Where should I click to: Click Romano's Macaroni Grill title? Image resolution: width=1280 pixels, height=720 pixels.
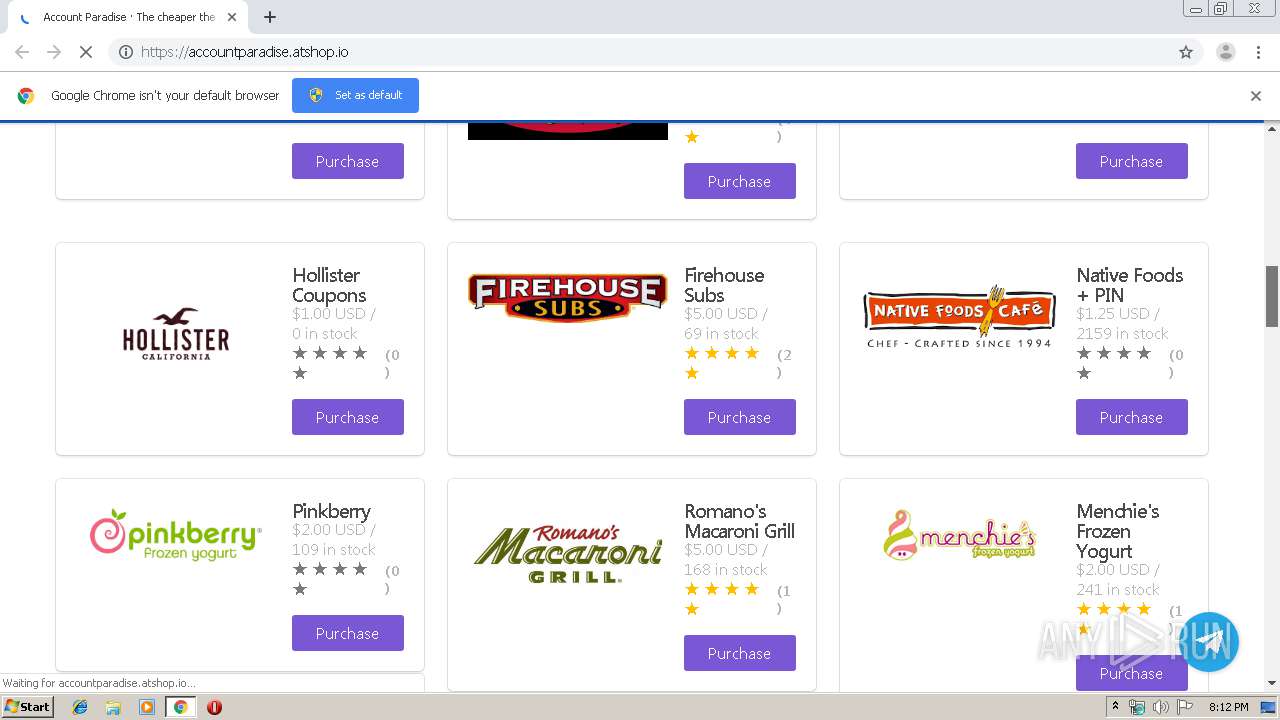point(739,521)
